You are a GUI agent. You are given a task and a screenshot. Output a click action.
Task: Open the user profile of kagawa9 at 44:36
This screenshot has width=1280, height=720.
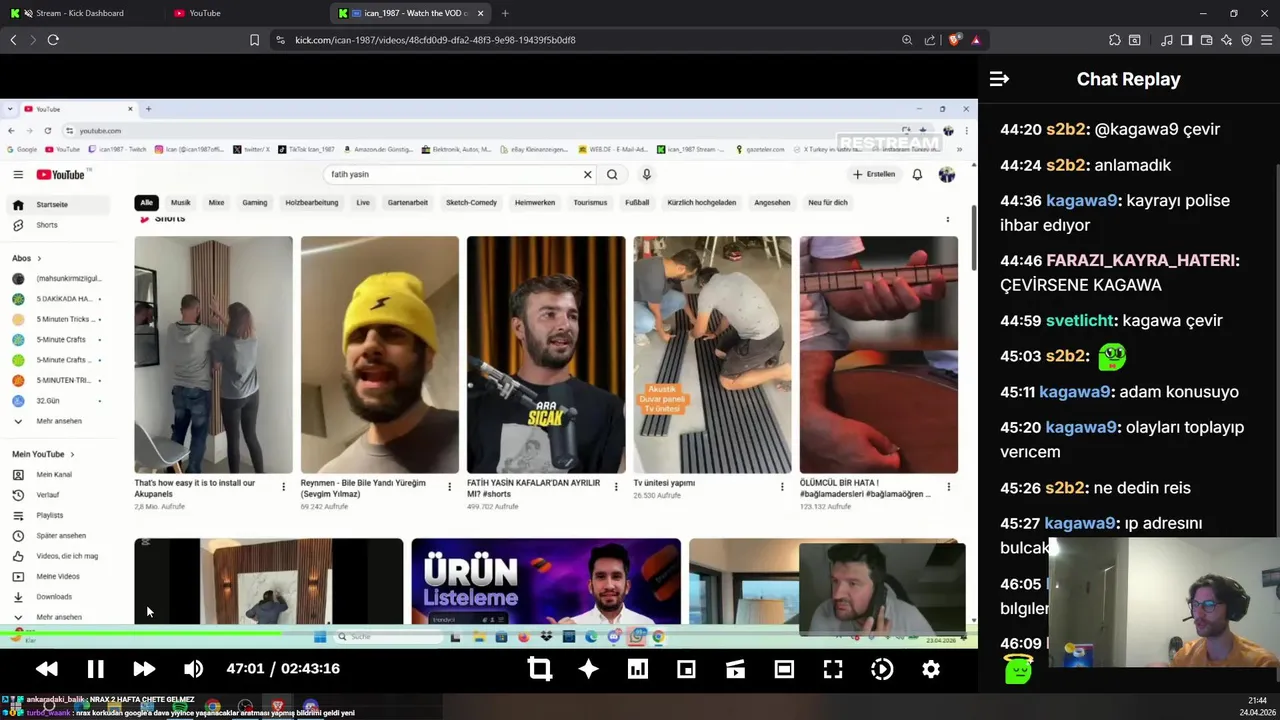(x=1082, y=201)
